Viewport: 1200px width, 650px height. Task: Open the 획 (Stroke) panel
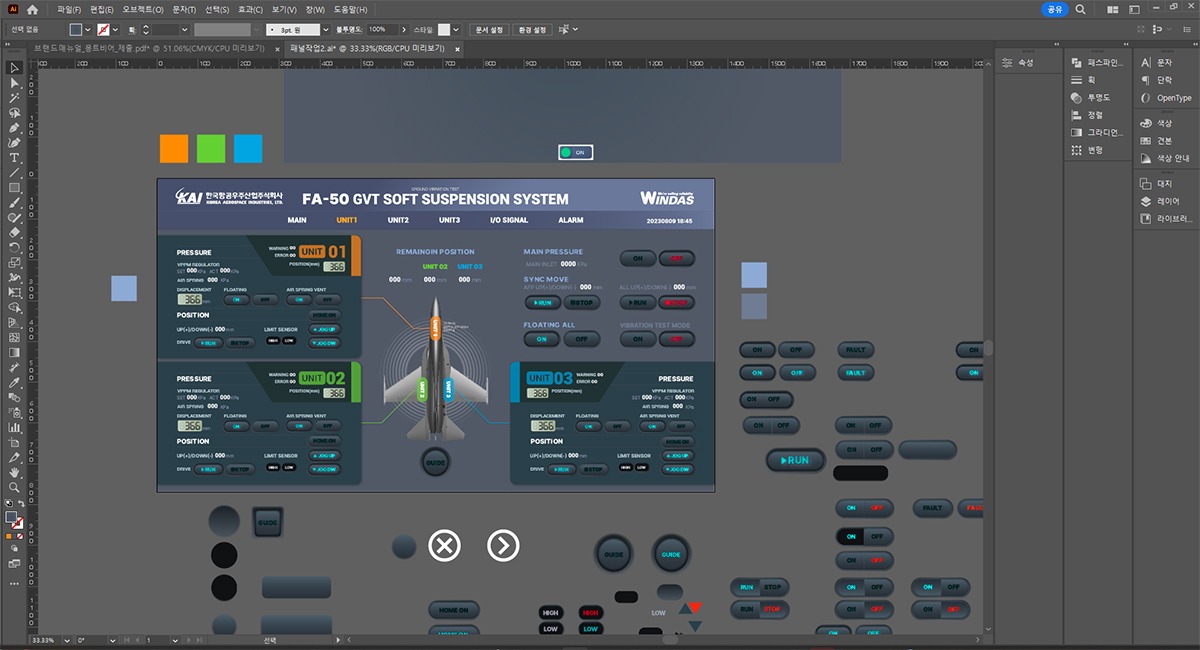1083,79
